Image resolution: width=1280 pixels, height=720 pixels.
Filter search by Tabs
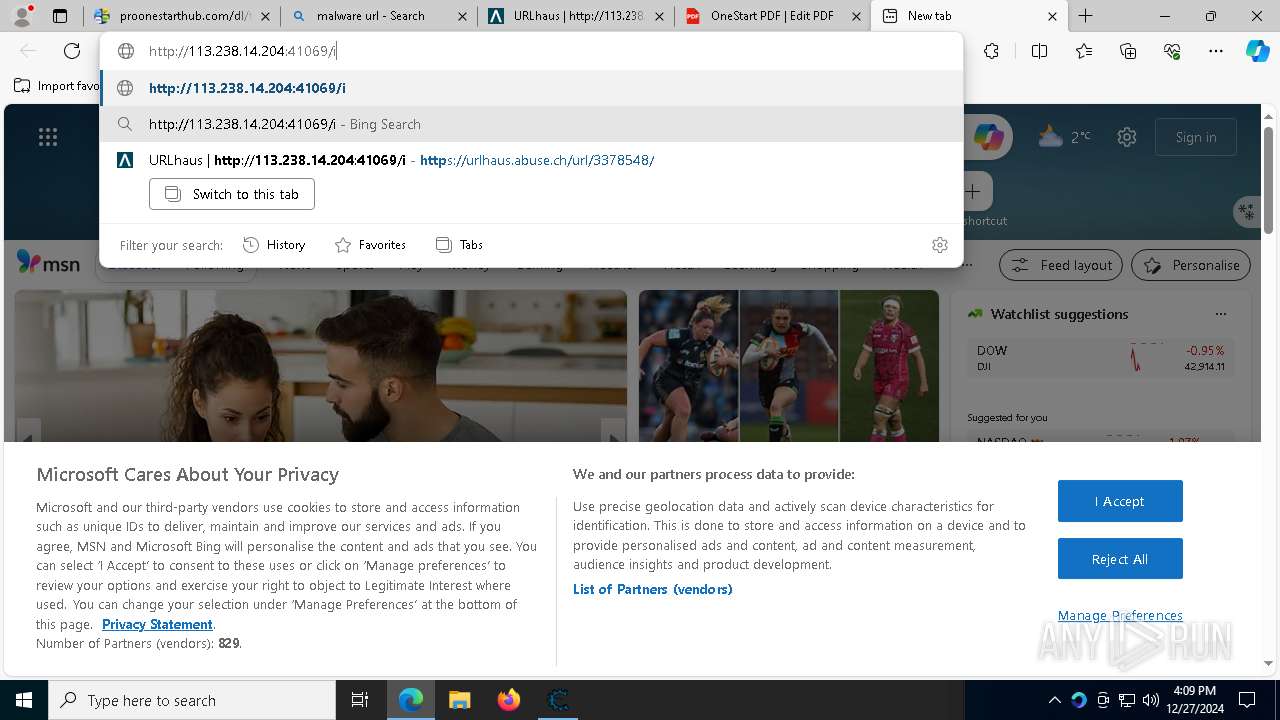(x=459, y=245)
